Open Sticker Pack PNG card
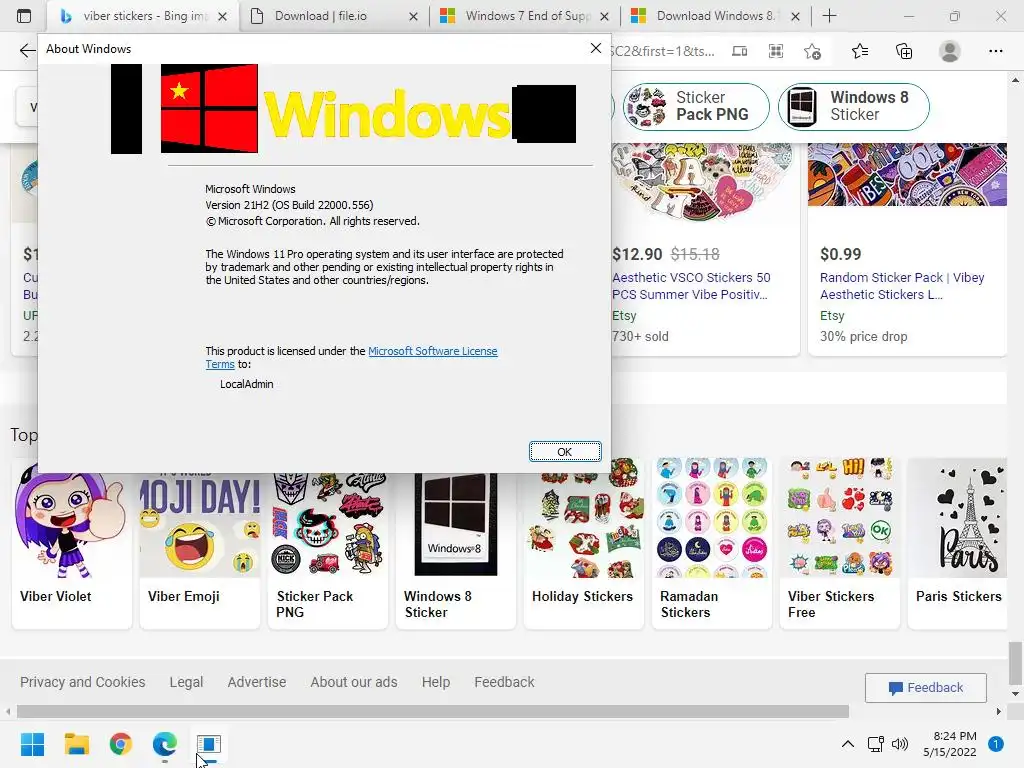 328,543
